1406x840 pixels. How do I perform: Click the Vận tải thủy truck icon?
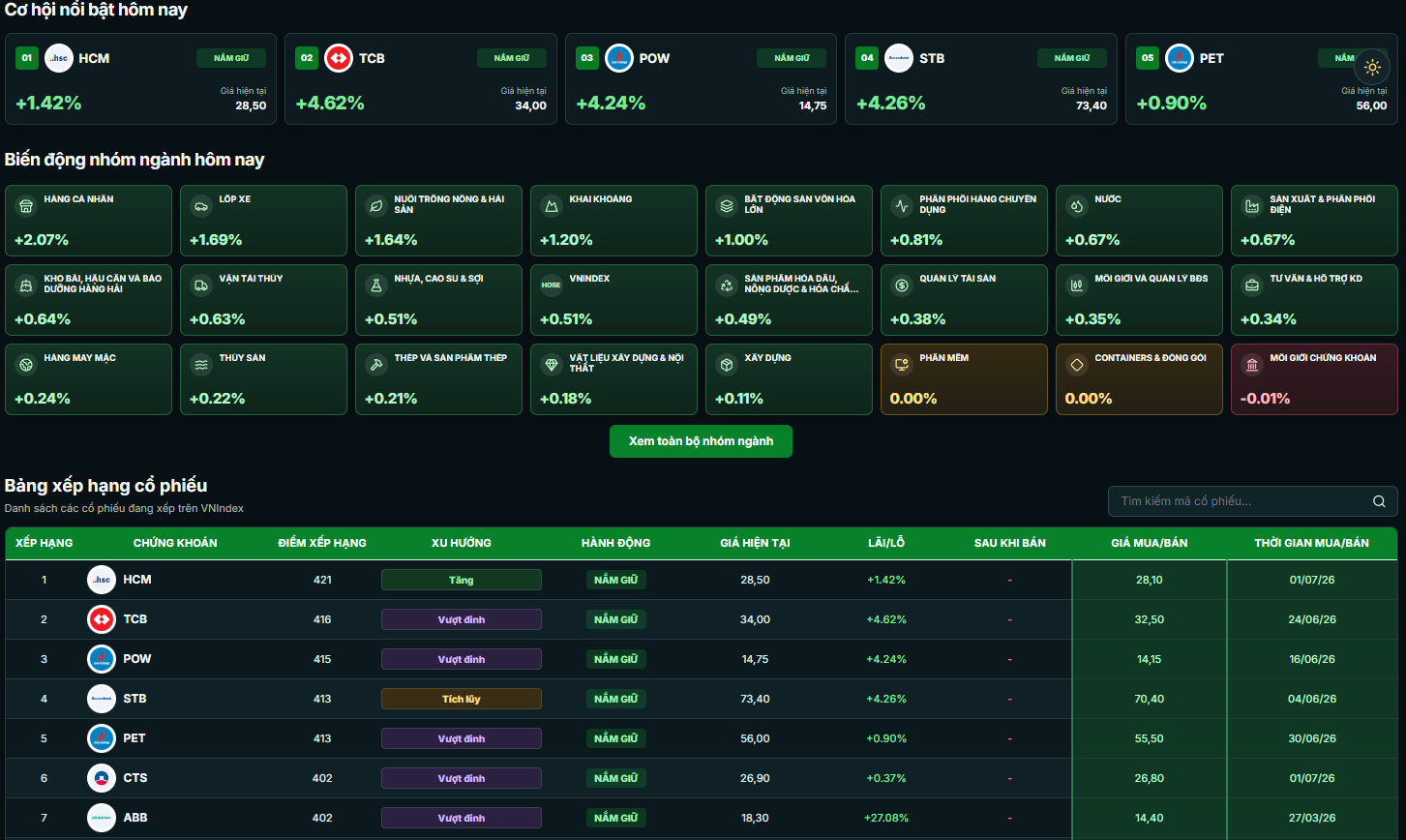(x=201, y=285)
